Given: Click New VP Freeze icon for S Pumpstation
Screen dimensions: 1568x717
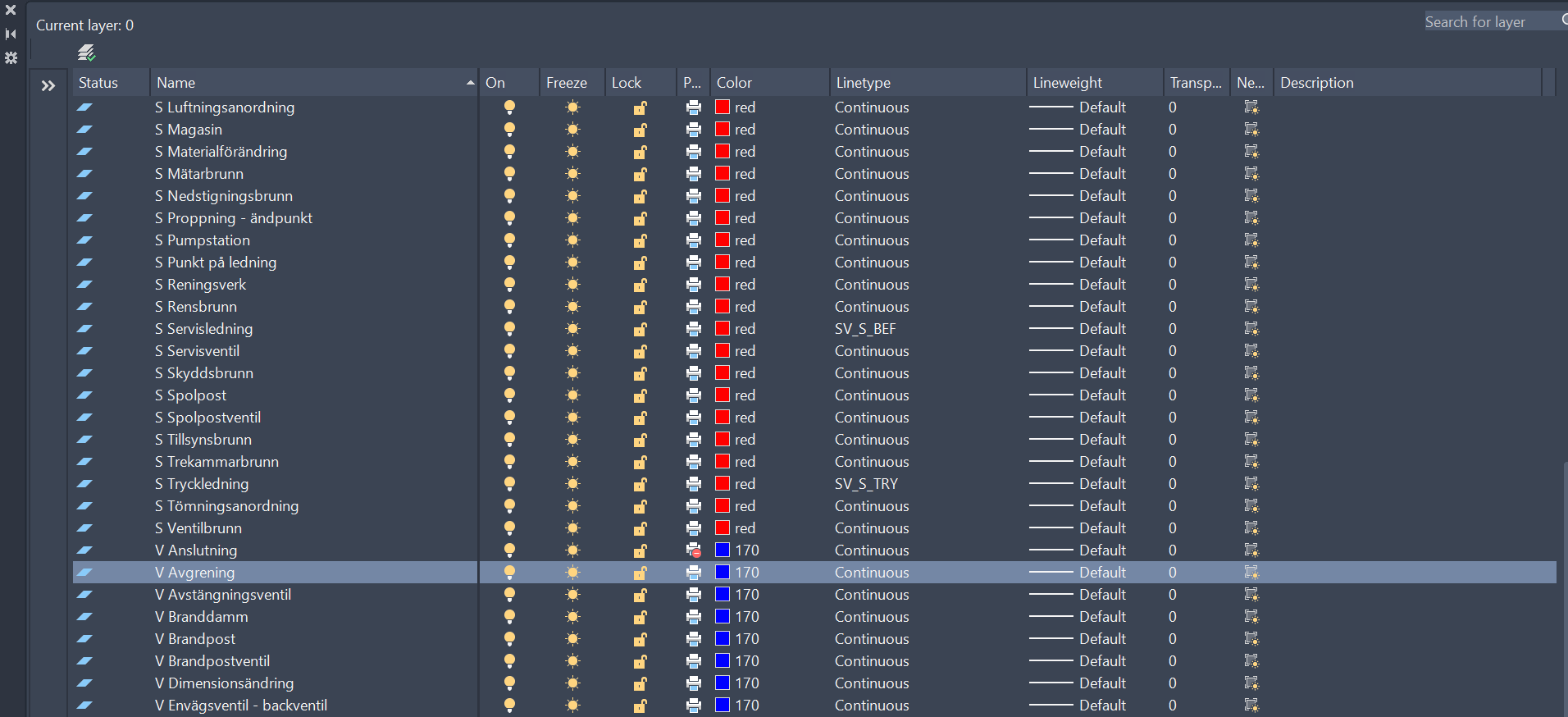Looking at the screenshot, I should click(1251, 240).
